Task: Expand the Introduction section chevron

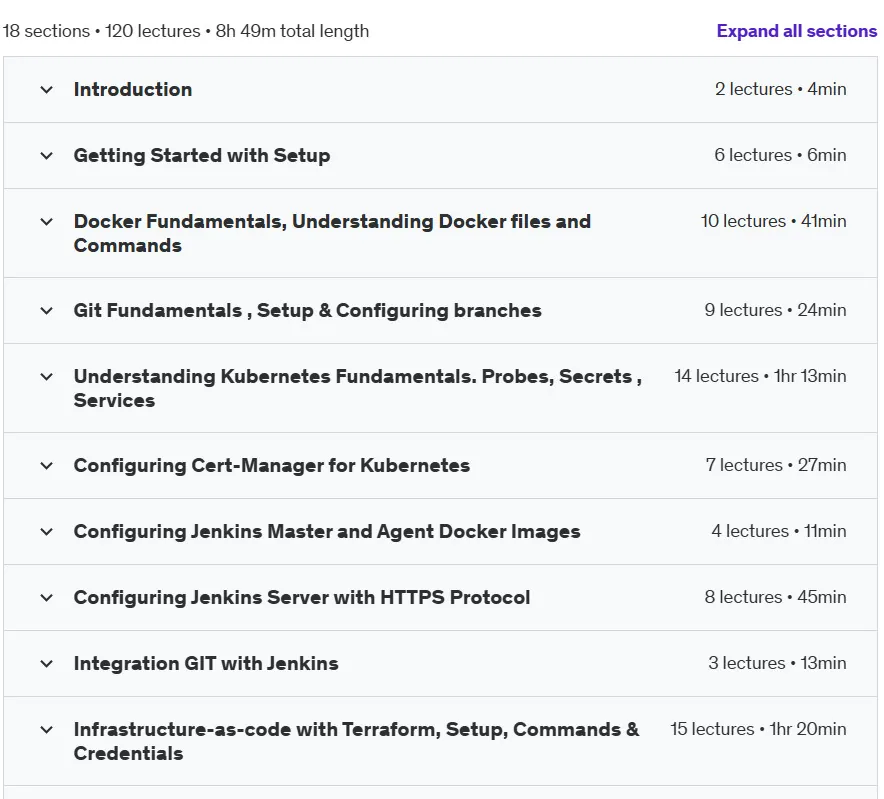Action: click(47, 90)
